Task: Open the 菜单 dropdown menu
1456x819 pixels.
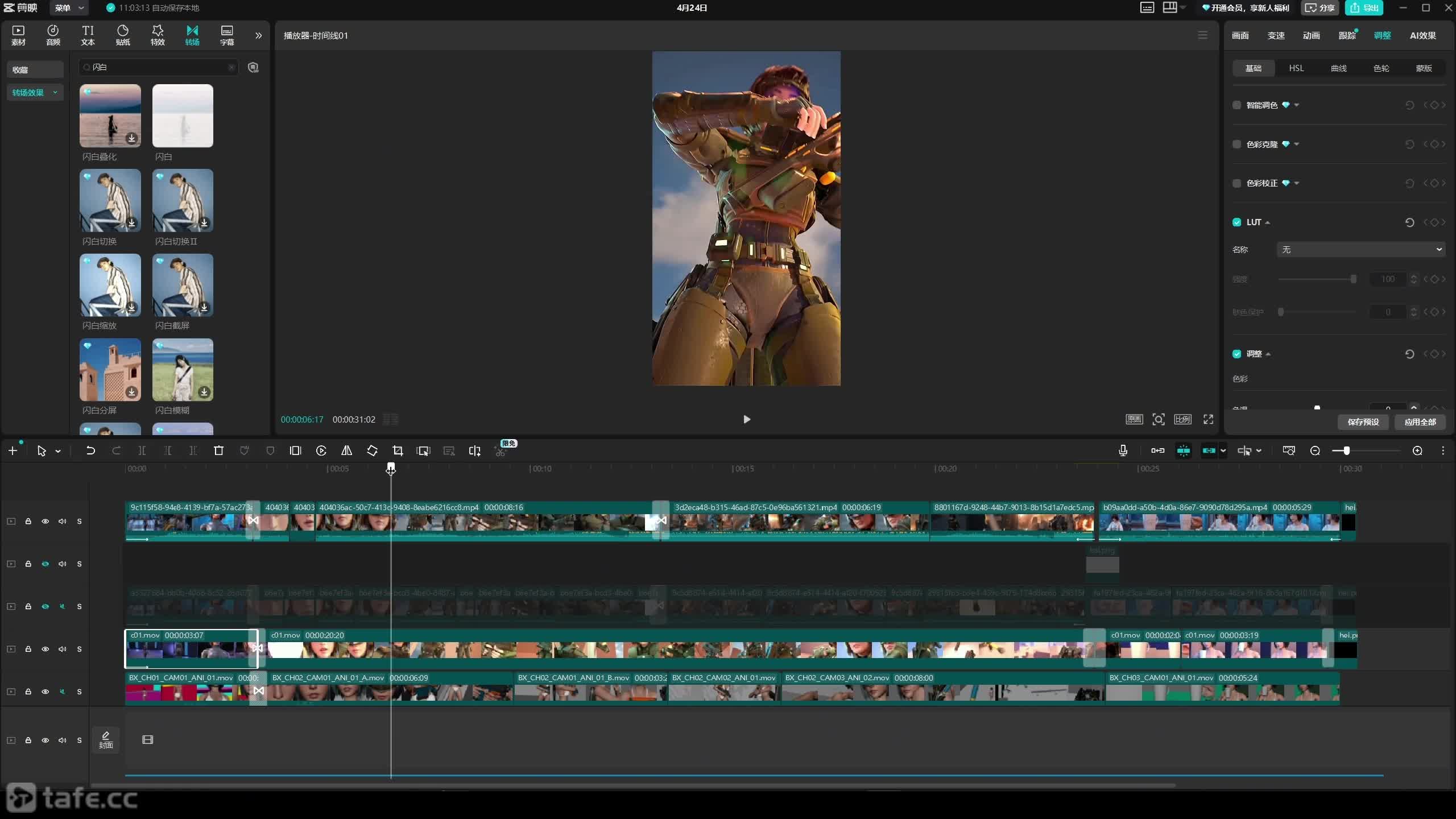Action: [x=69, y=8]
